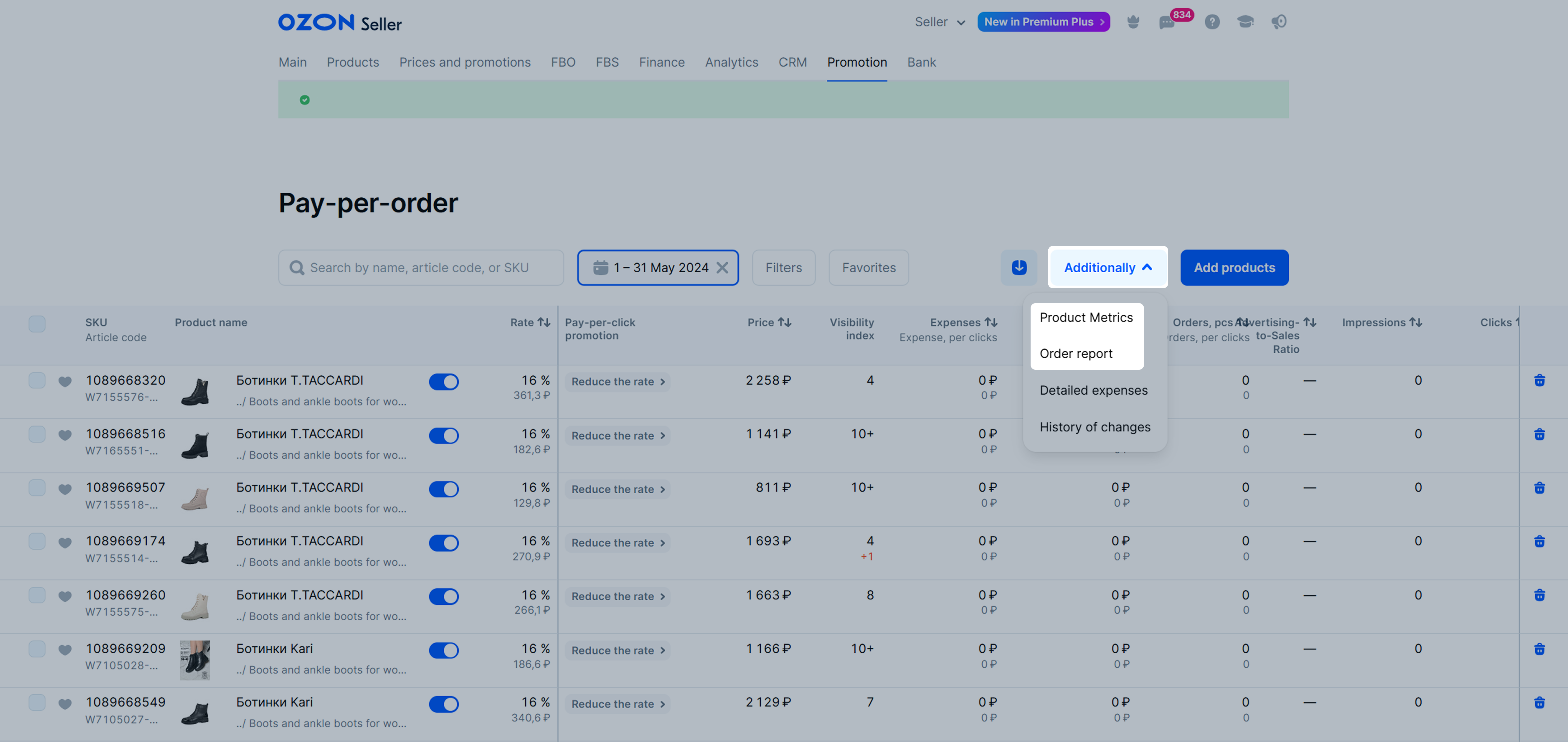Open Reduce the rate for SKU 1089669174

tap(617, 542)
